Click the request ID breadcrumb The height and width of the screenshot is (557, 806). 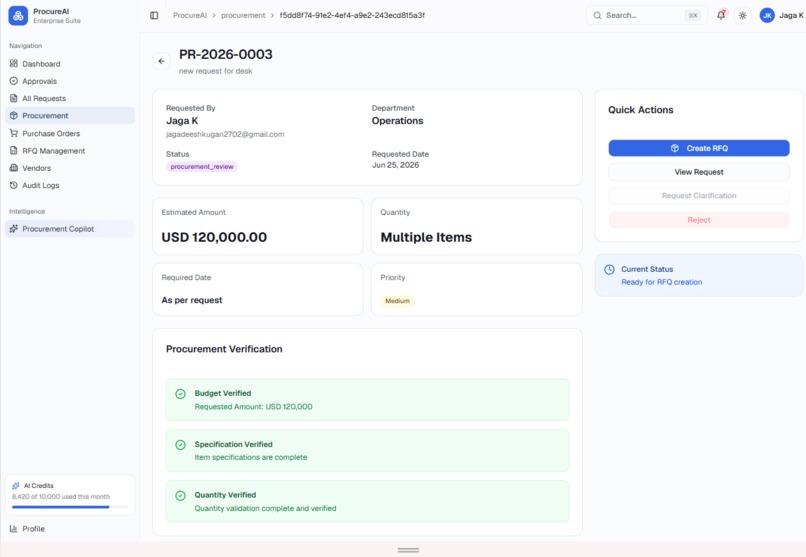(x=352, y=15)
